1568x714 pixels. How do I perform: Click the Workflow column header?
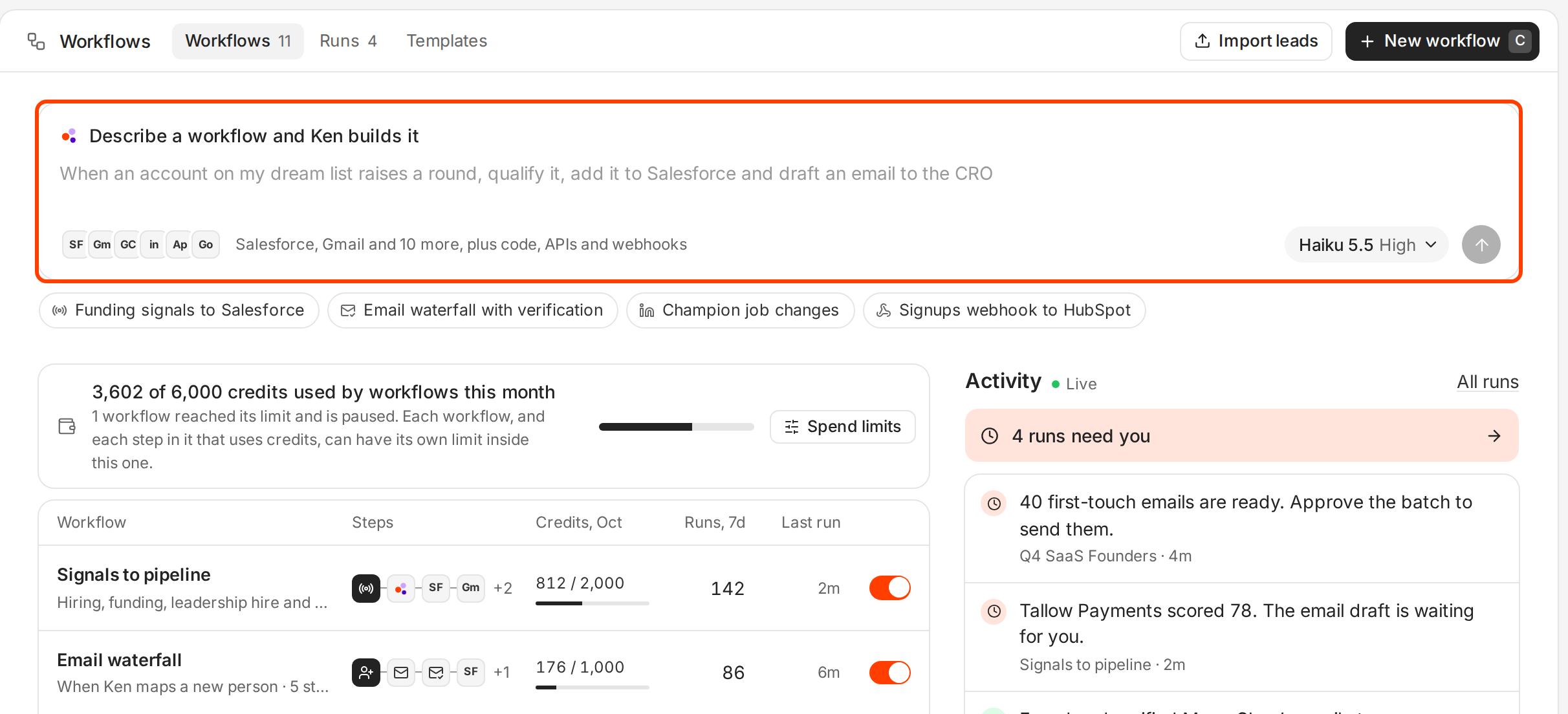[91, 522]
